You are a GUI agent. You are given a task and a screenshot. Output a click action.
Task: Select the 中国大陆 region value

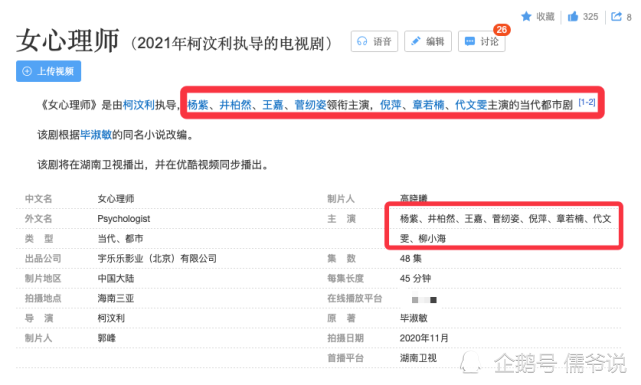[x=116, y=278]
